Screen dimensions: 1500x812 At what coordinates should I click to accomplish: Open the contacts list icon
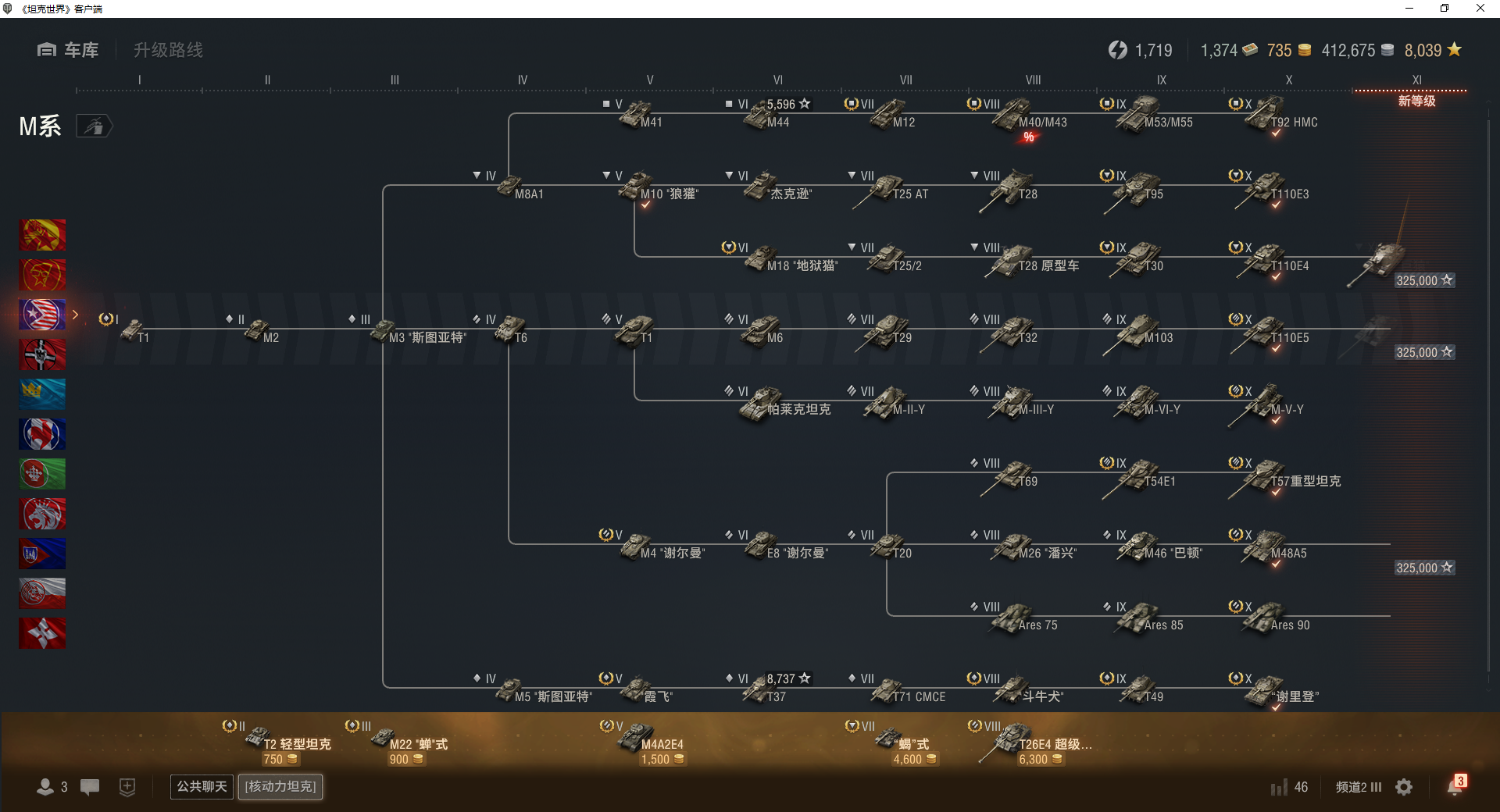(45, 787)
